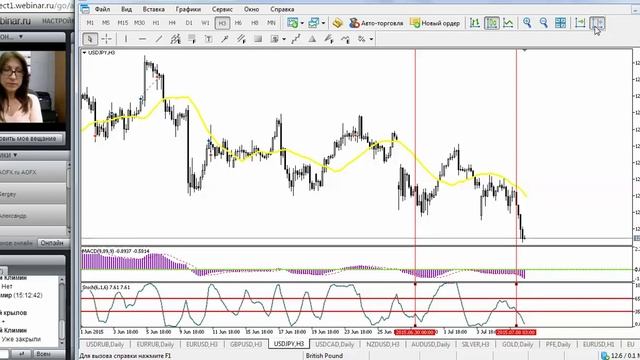
Task: Select participant Sergey in webinar list
Action: coord(33,194)
